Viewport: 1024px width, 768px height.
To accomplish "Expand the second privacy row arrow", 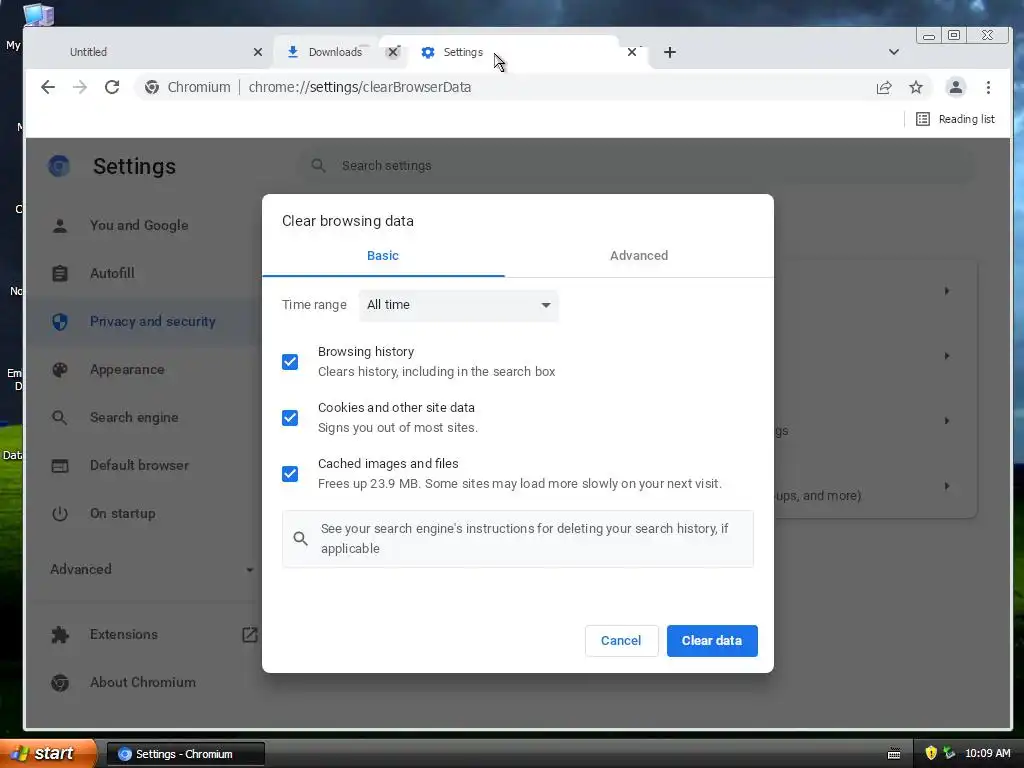I will point(946,356).
